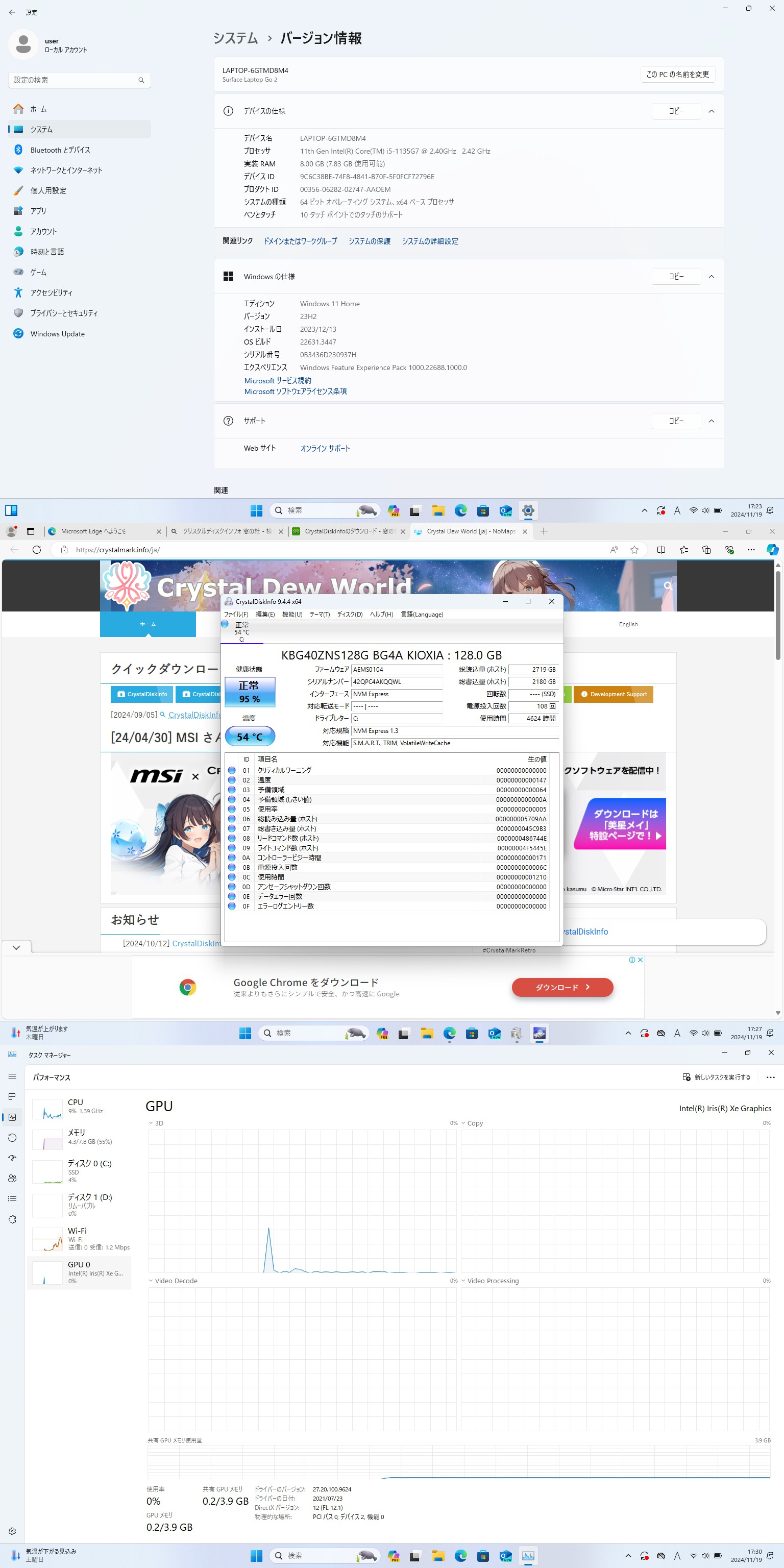Image resolution: width=784 pixels, height=1568 pixels.
Task: Select Wi-Fi performance item in Task Manager
Action: click(x=79, y=1239)
